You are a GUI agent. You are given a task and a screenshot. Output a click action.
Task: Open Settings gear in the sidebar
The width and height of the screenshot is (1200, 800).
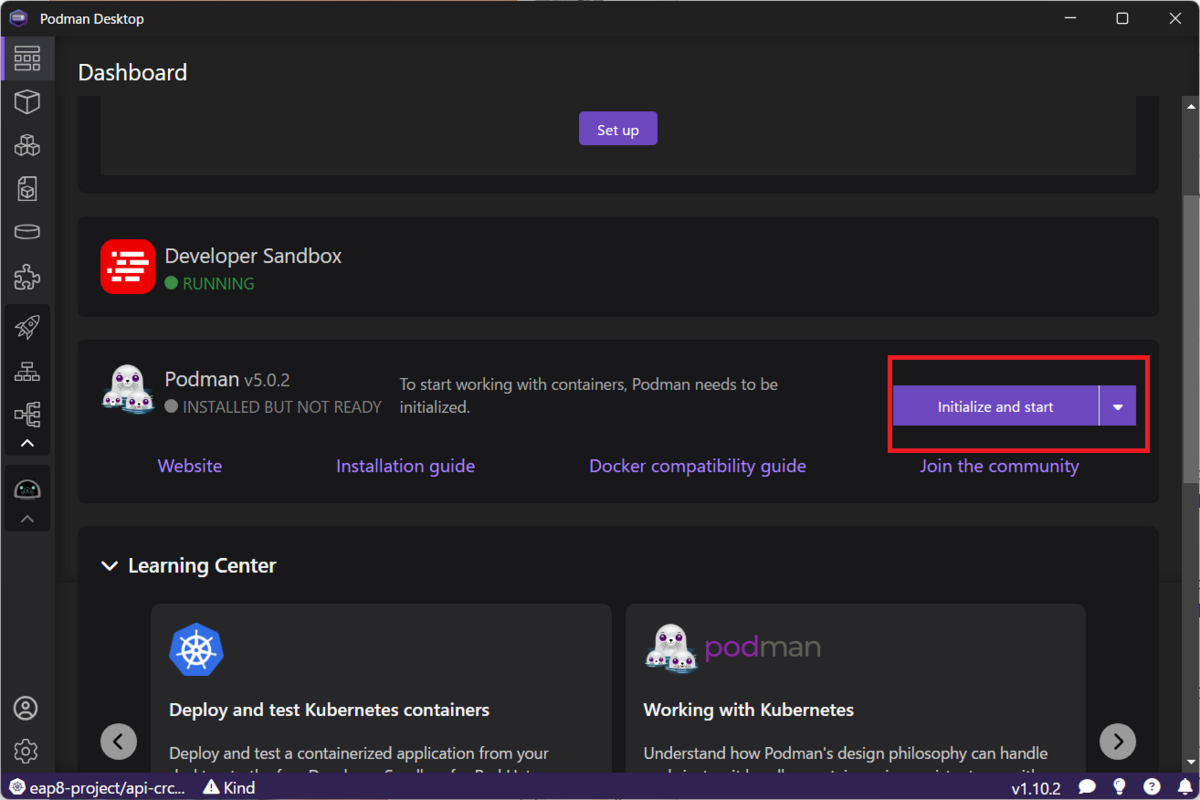click(26, 751)
